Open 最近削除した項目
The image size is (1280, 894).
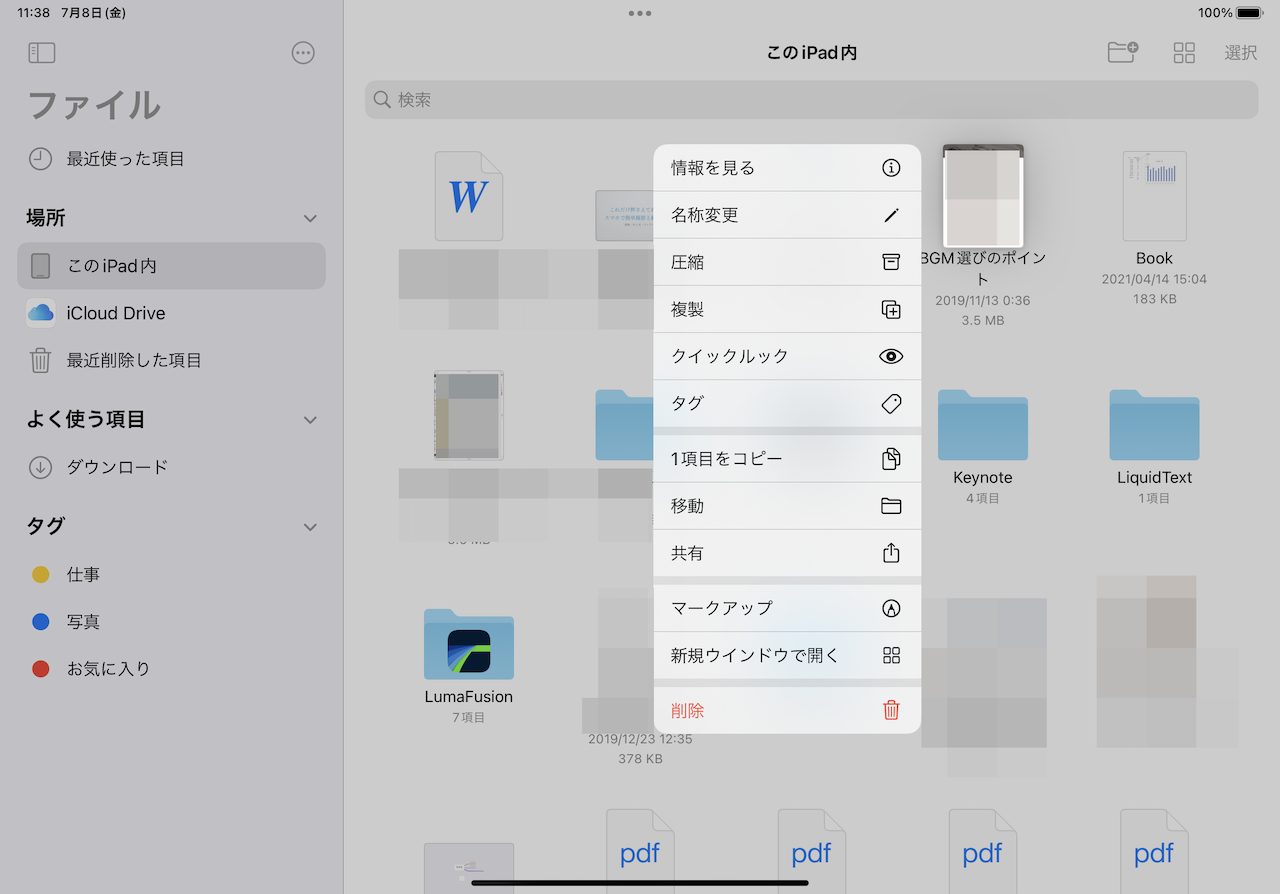click(x=171, y=360)
